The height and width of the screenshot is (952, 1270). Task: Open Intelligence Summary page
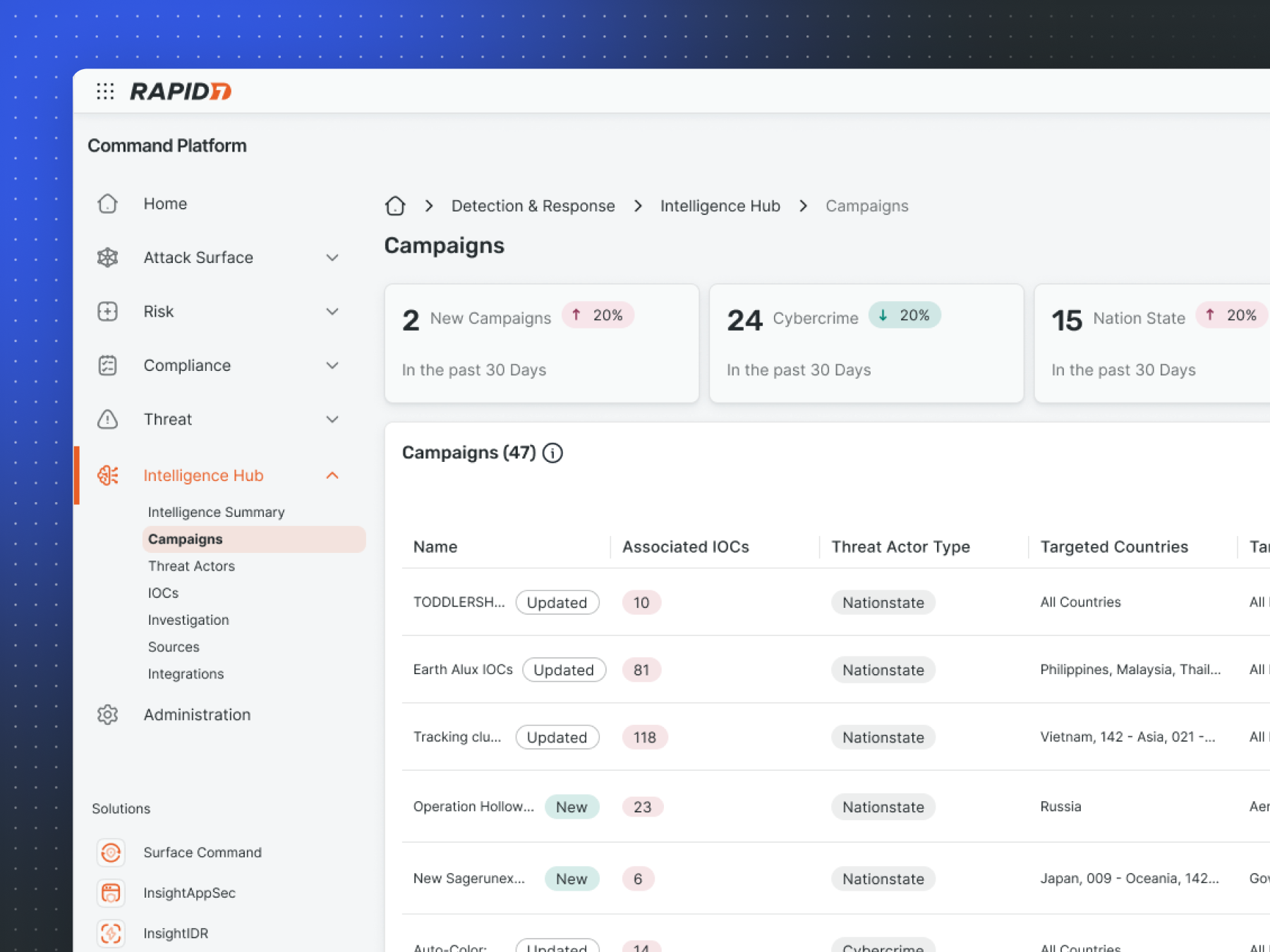click(216, 512)
